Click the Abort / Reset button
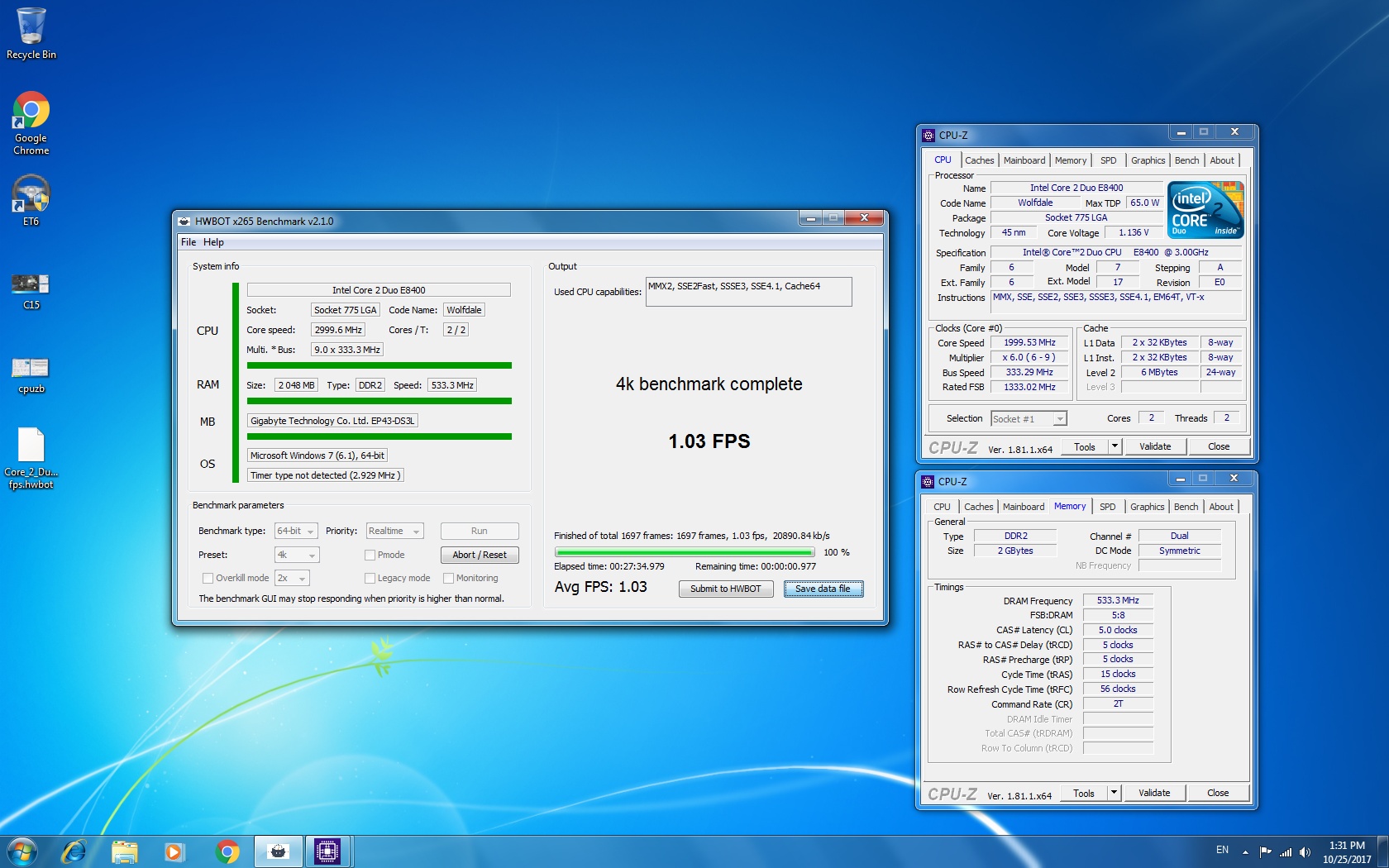The height and width of the screenshot is (868, 1389). point(480,555)
